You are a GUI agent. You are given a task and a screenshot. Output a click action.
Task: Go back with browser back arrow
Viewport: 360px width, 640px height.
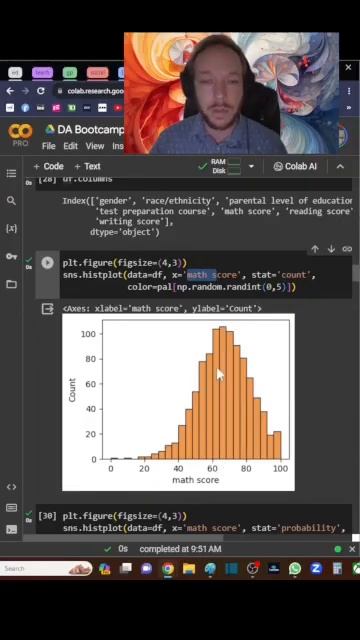coord(10,91)
